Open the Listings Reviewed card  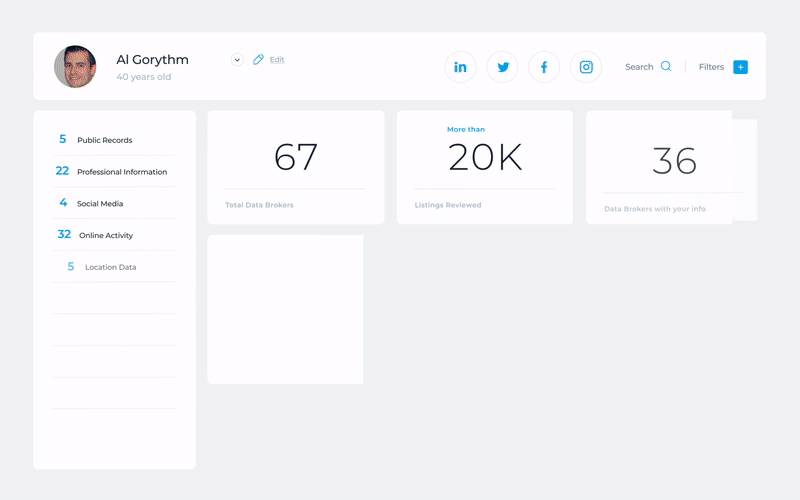tap(485, 167)
